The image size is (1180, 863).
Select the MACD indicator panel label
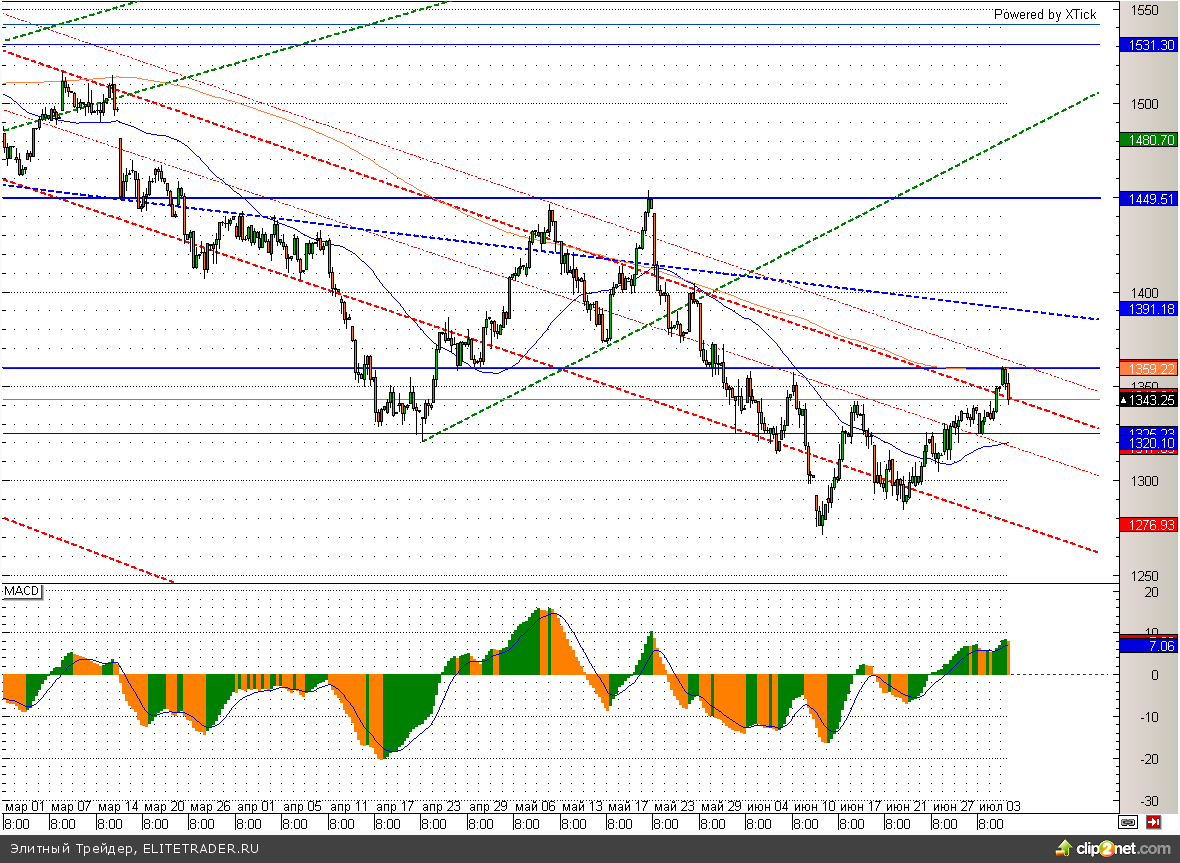(x=21, y=592)
